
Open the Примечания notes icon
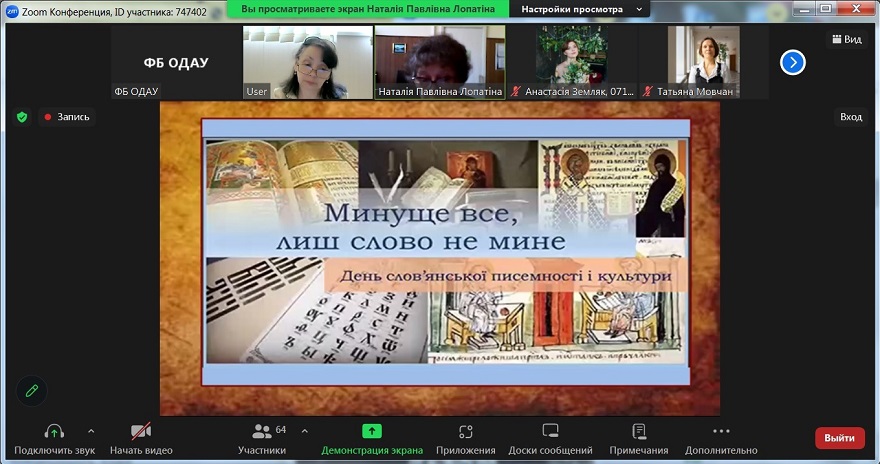(x=639, y=431)
